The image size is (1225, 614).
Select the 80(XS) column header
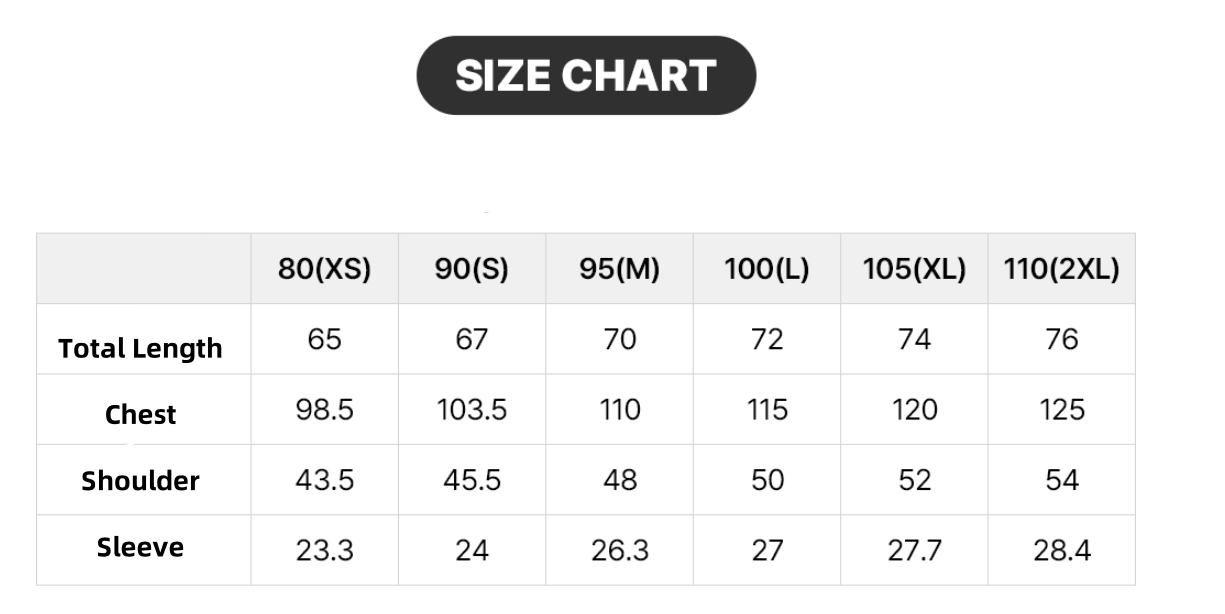[324, 269]
